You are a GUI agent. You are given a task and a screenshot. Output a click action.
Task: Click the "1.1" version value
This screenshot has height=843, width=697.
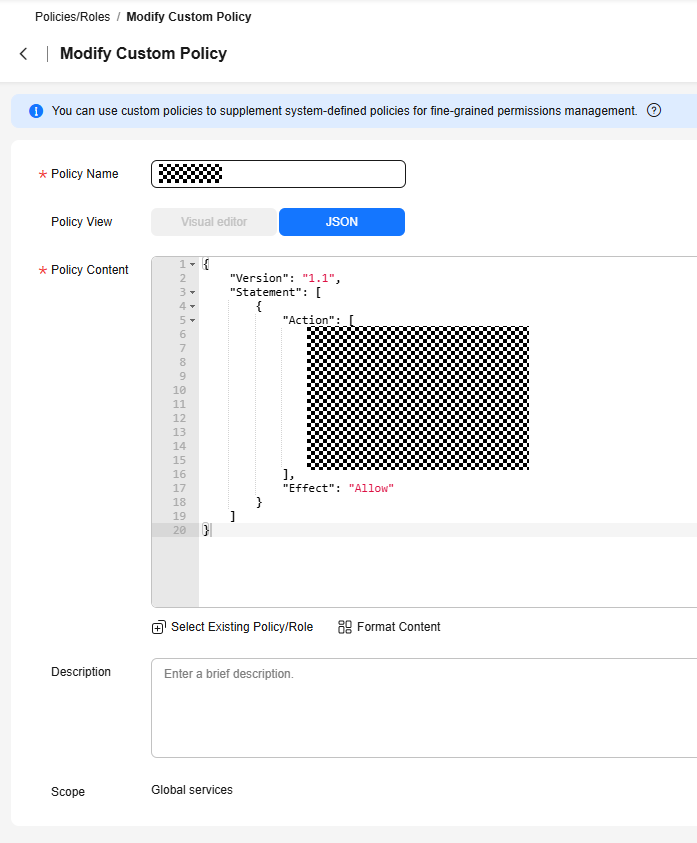click(x=318, y=278)
